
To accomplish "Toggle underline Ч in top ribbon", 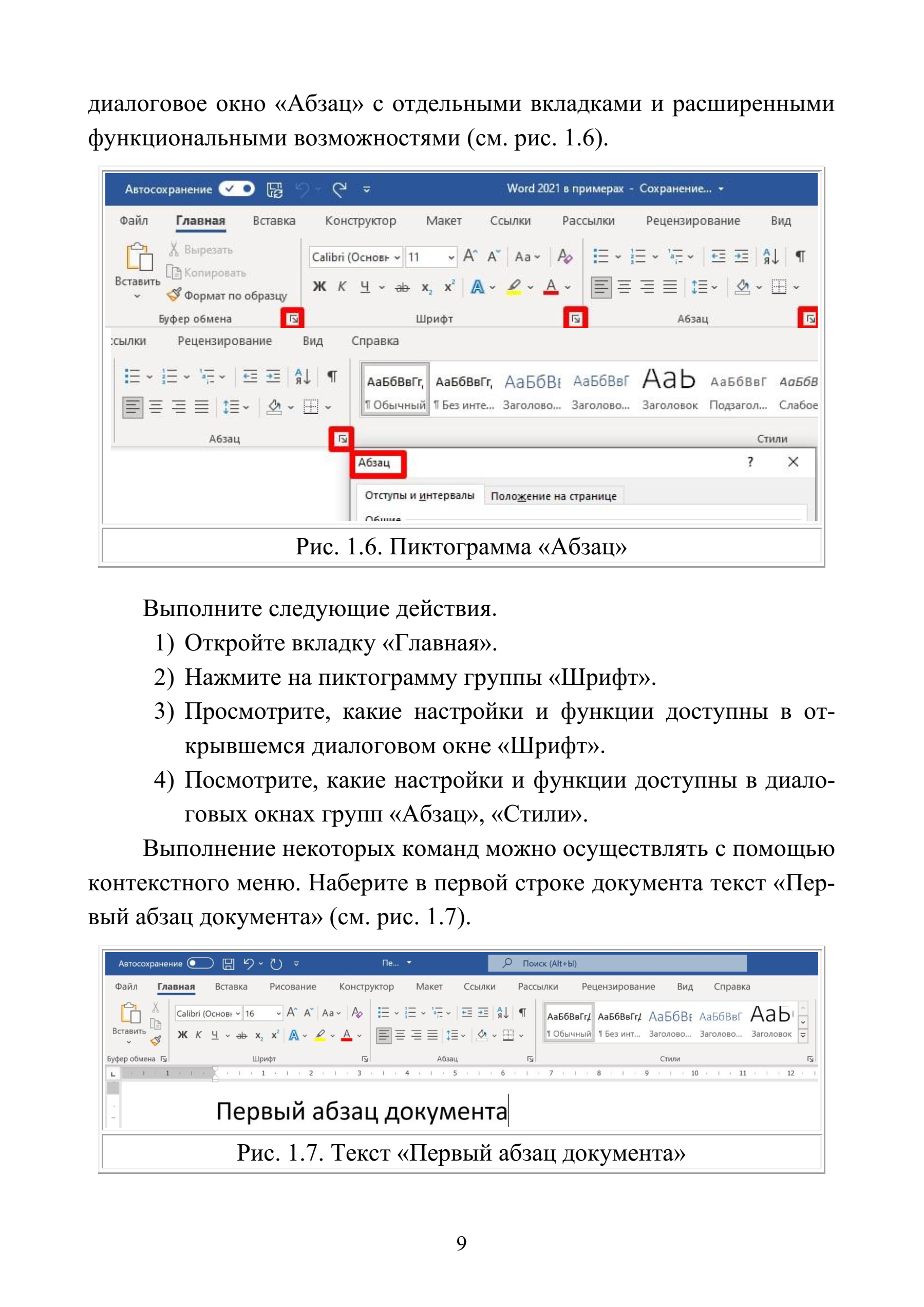I will (x=365, y=287).
